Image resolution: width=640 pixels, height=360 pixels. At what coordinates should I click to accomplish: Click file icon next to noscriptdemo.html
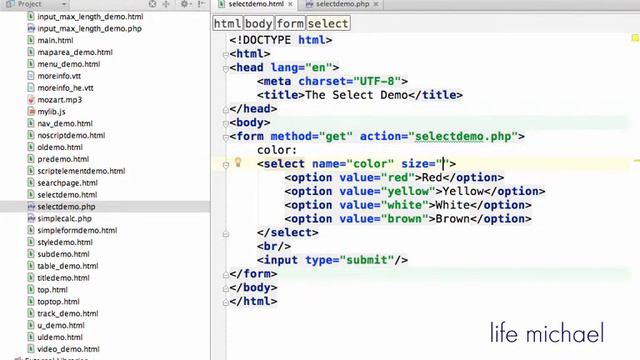(x=31, y=135)
